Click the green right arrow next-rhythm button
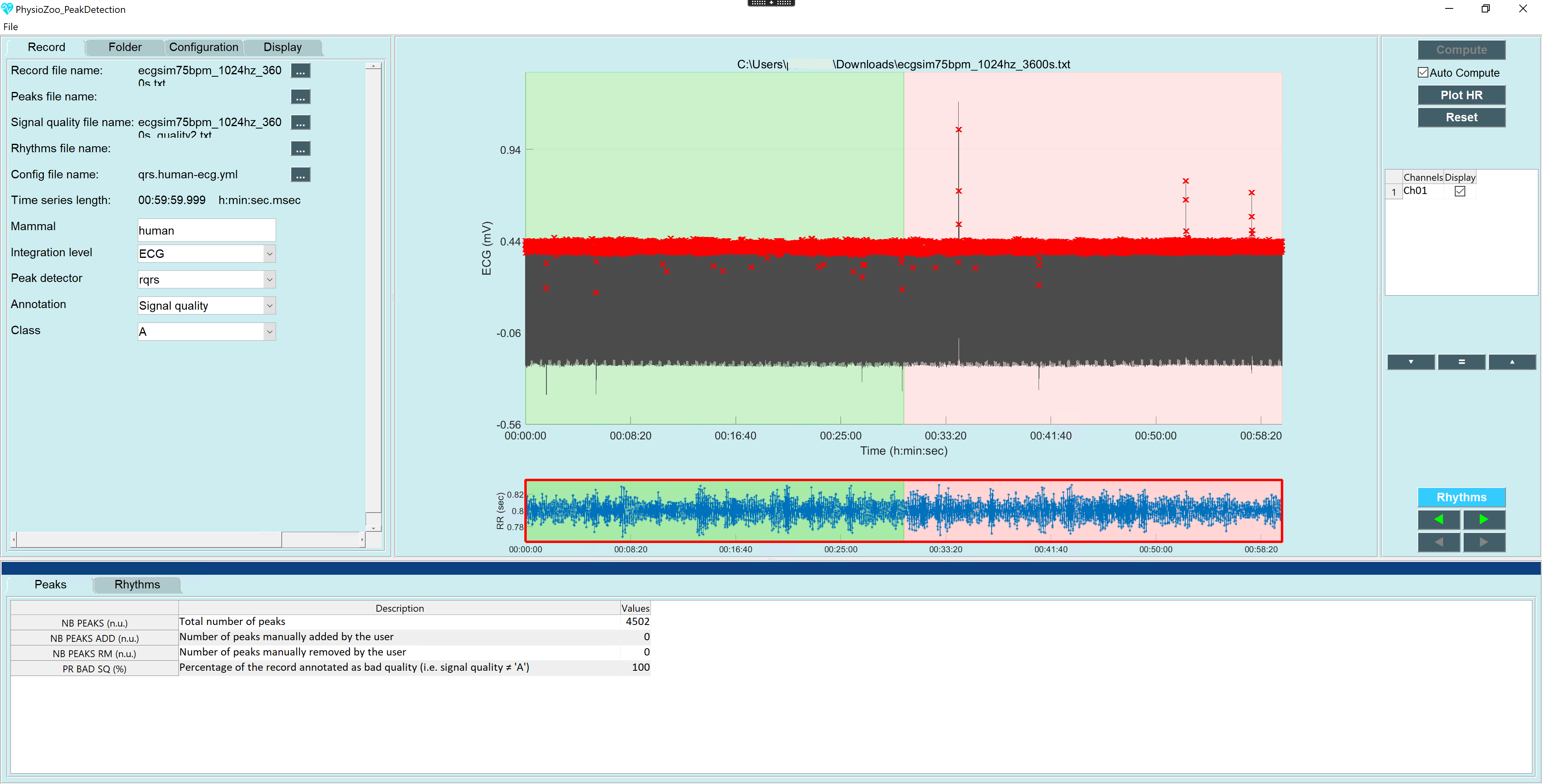 coord(1483,519)
